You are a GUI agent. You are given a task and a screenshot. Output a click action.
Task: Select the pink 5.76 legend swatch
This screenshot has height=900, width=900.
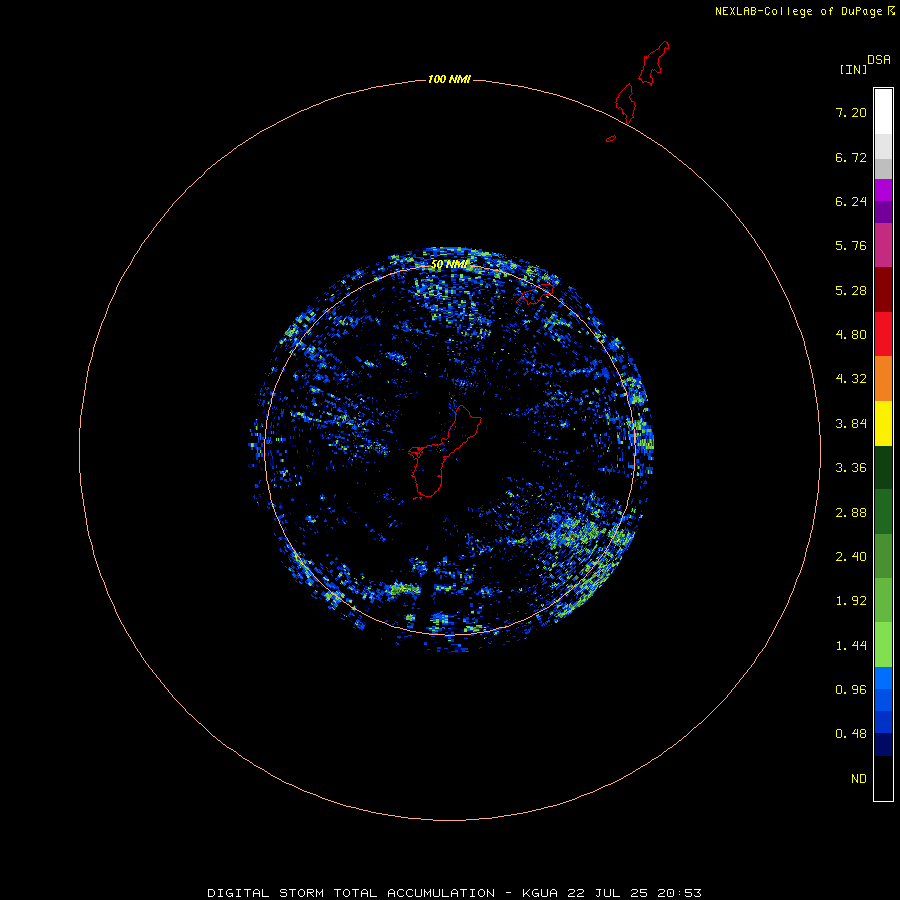tap(883, 245)
